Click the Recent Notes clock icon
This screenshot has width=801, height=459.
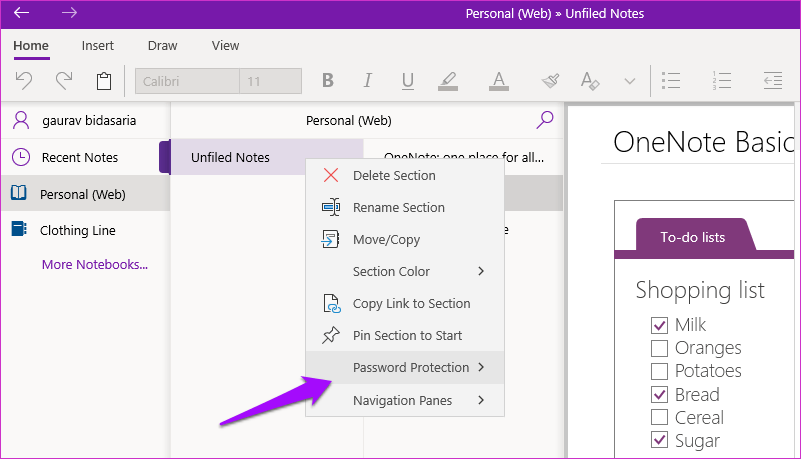[20, 157]
